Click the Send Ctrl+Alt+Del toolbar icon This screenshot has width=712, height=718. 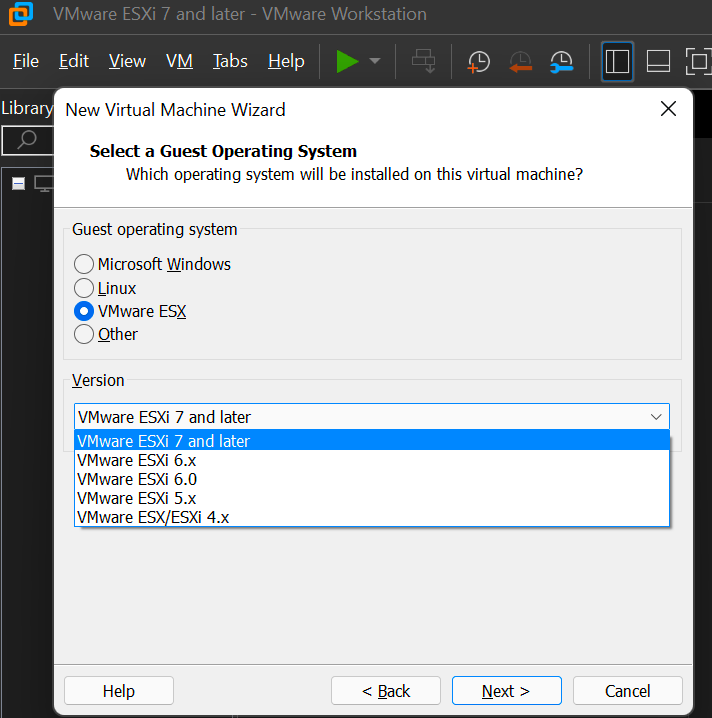pyautogui.click(x=424, y=61)
